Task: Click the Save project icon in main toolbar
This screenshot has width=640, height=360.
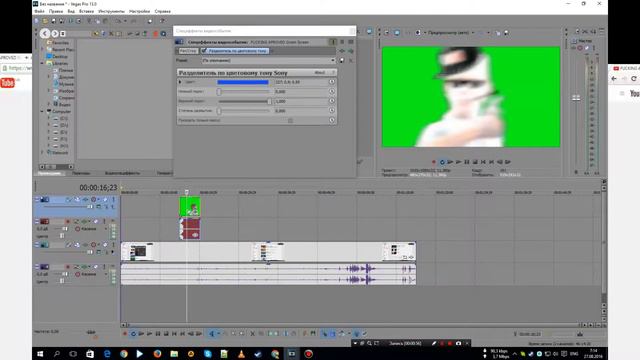Action: (53, 21)
